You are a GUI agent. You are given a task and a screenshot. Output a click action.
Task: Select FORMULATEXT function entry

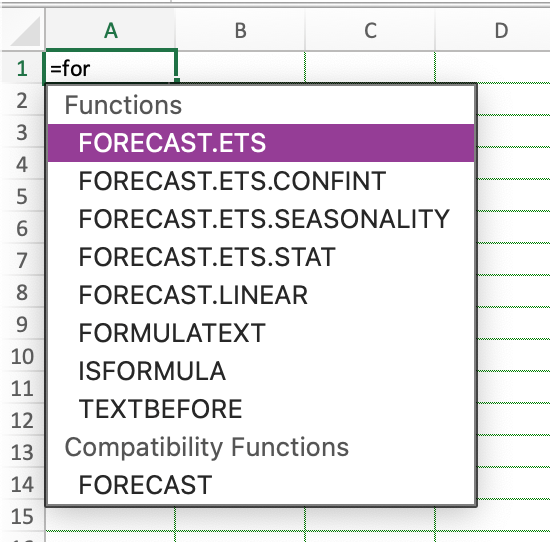tap(261, 333)
